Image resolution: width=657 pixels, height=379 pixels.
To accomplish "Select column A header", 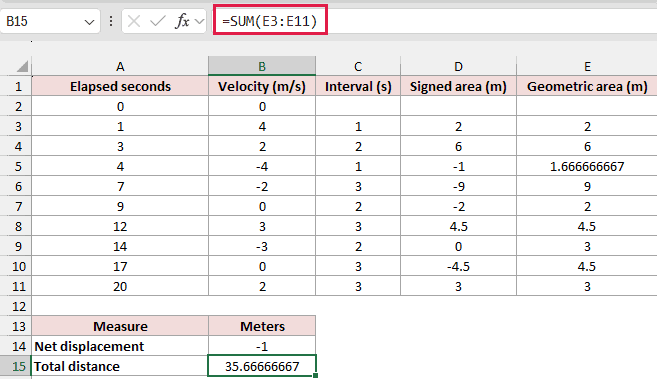I will (x=120, y=66).
